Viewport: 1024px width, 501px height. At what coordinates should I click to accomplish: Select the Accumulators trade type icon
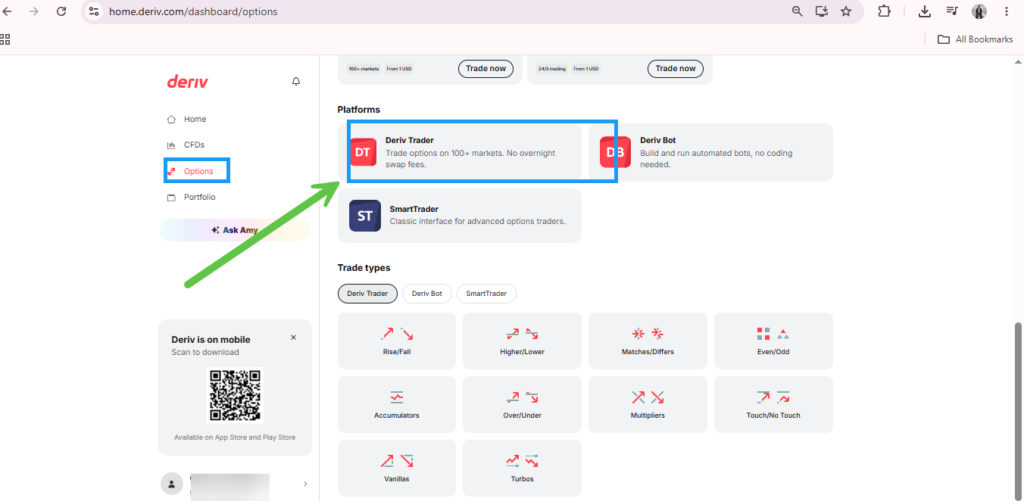(397, 397)
